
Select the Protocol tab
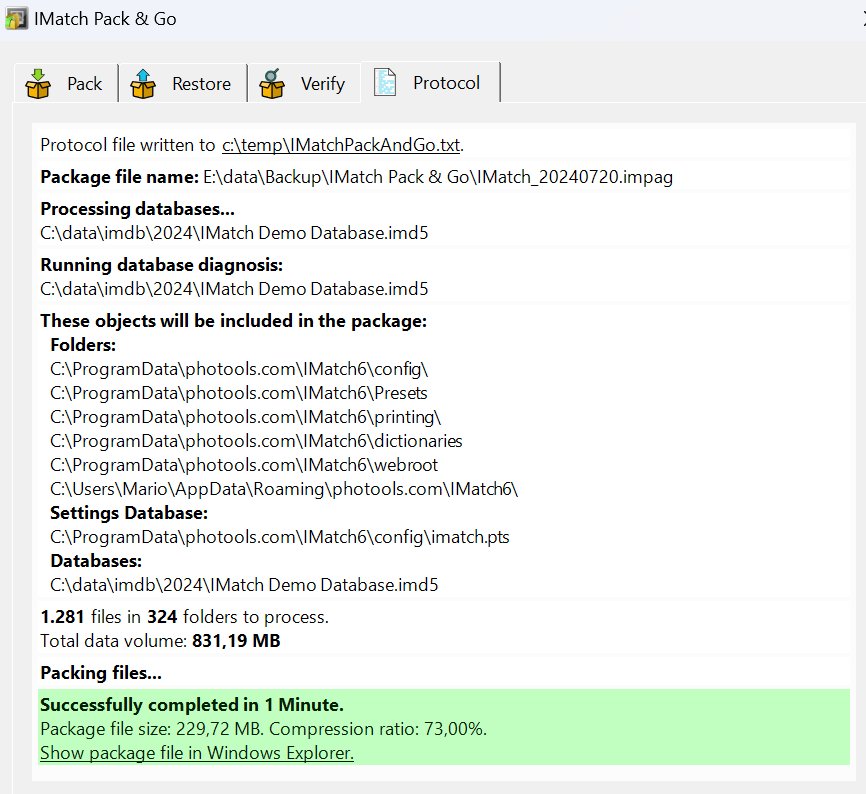click(431, 82)
